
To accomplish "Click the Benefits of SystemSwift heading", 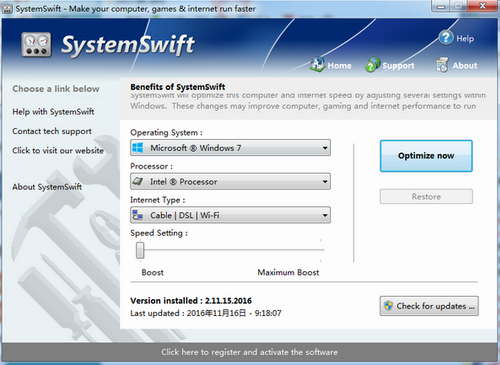I will pos(178,87).
